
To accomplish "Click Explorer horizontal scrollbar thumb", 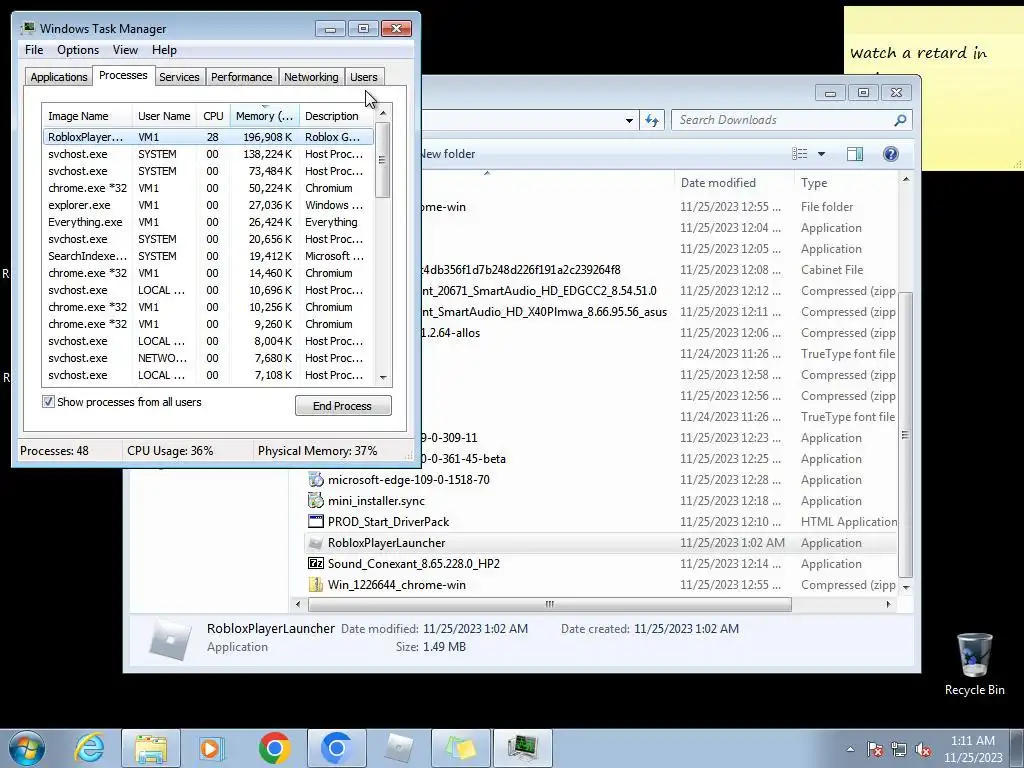I will tap(549, 604).
